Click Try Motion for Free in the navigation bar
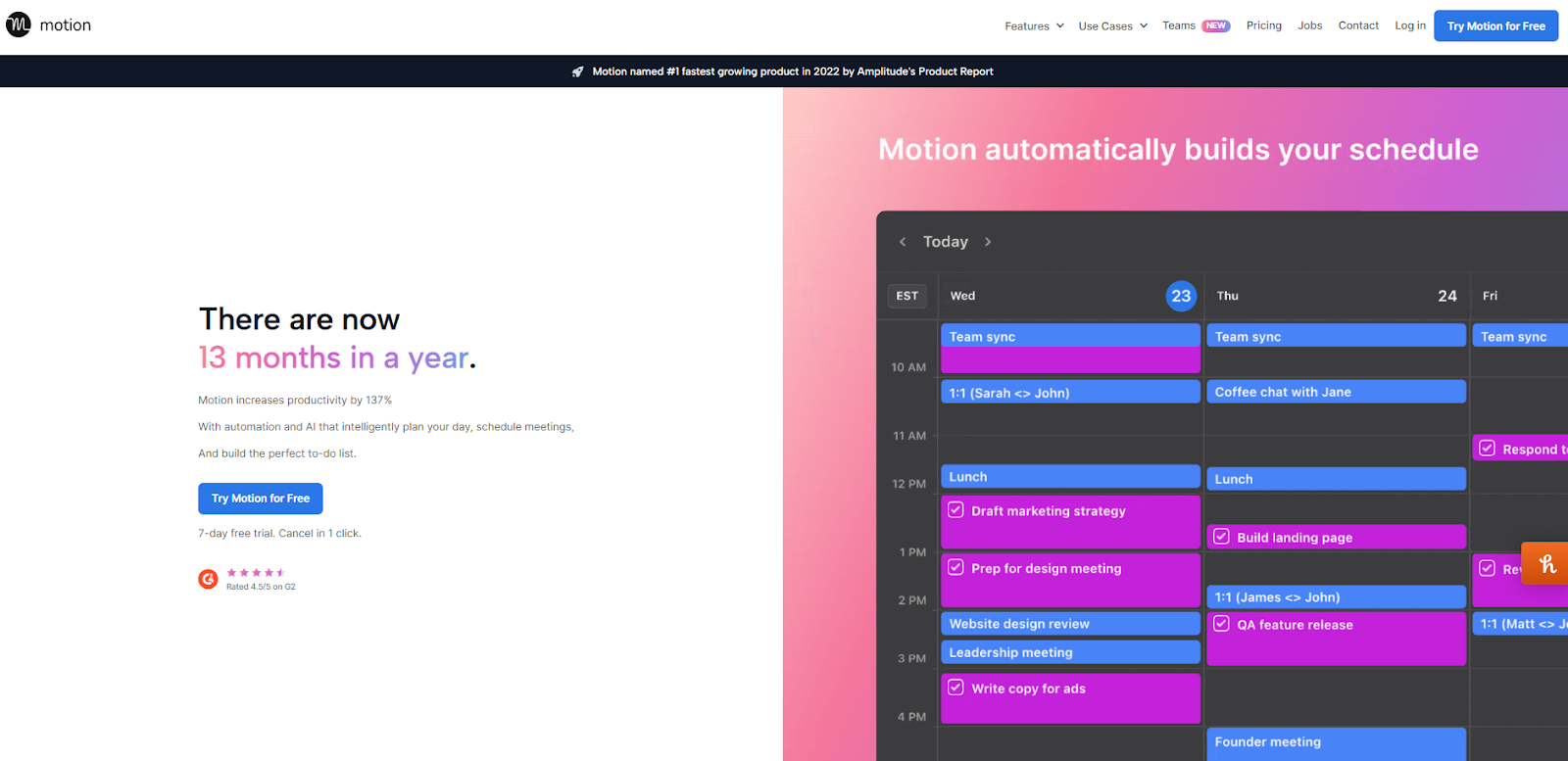Image resolution: width=1568 pixels, height=761 pixels. (1495, 26)
